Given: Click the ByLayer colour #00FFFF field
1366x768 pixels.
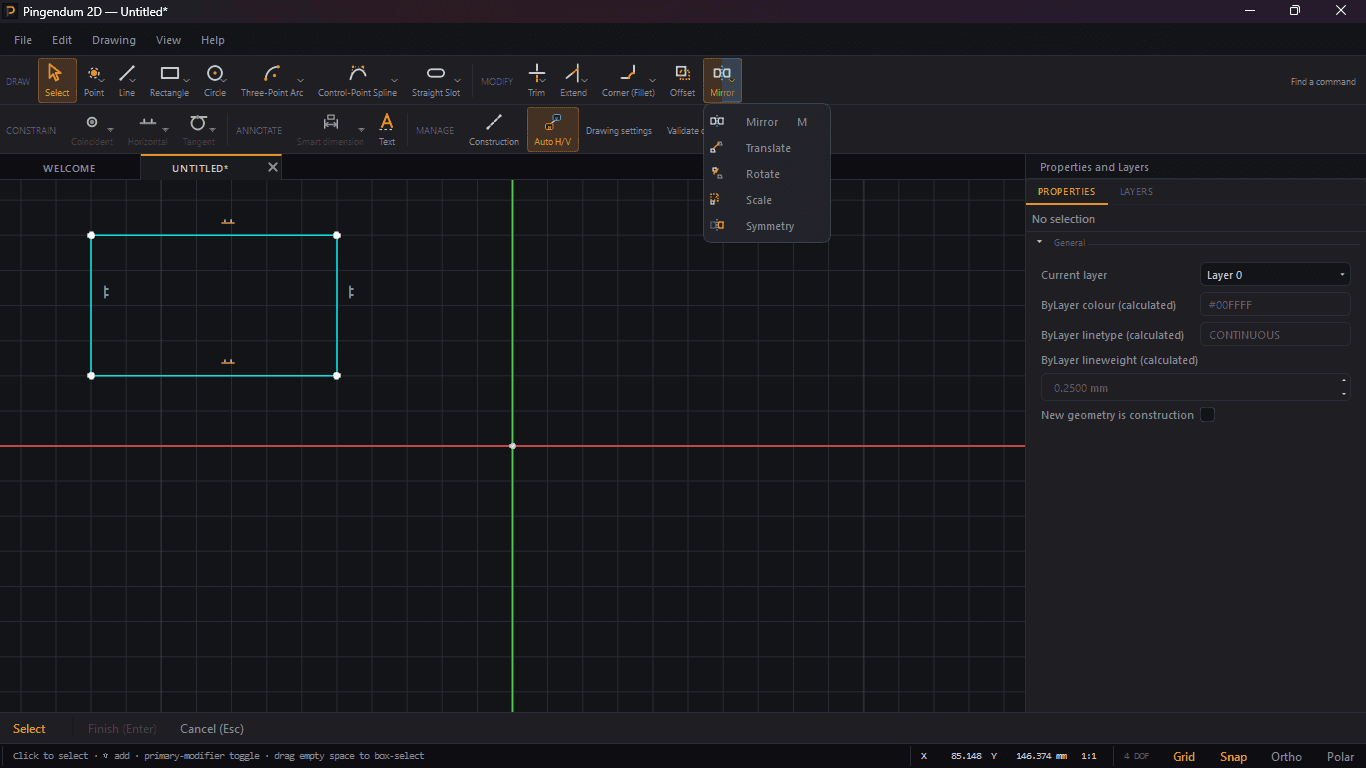Looking at the screenshot, I should tap(1275, 305).
